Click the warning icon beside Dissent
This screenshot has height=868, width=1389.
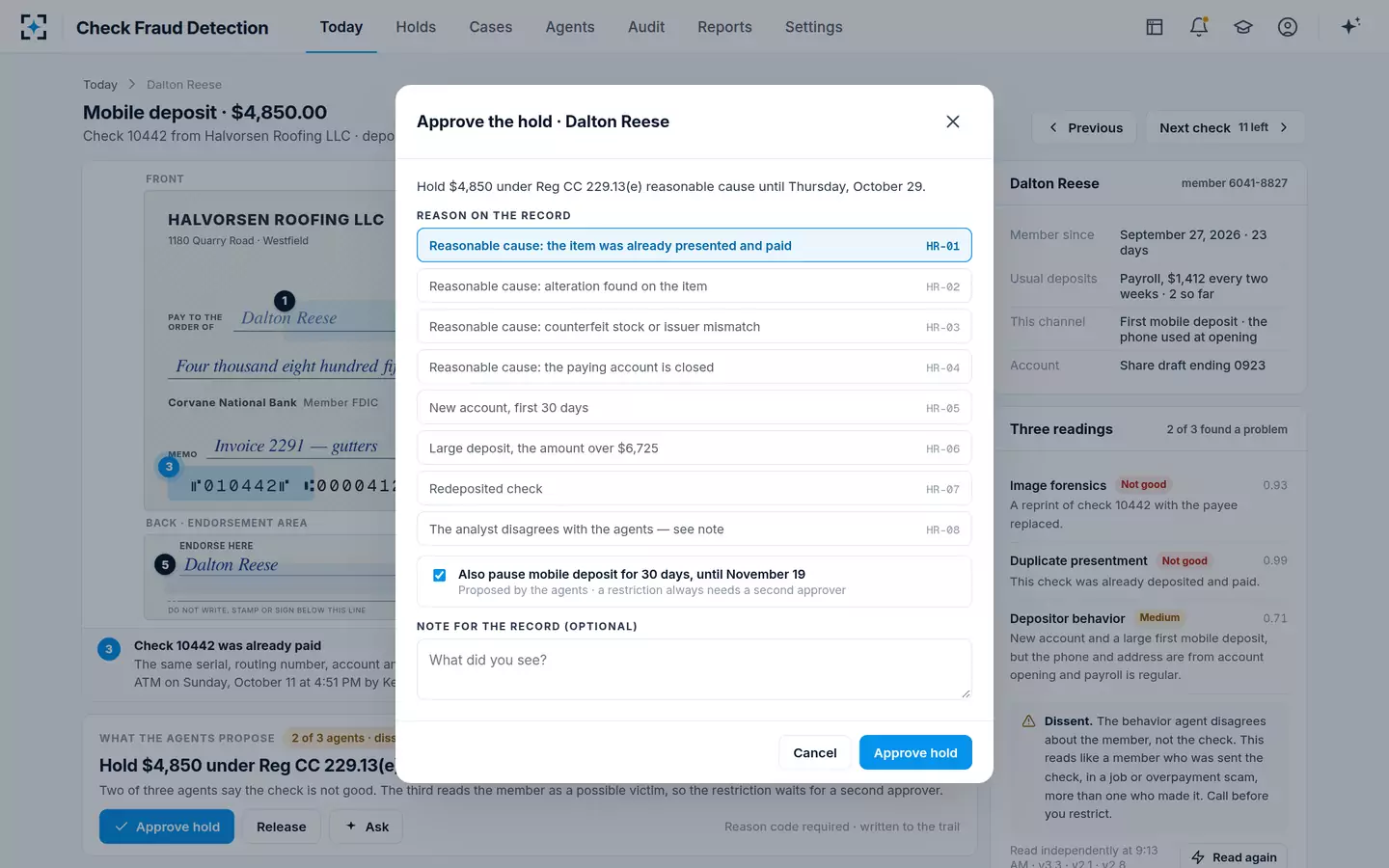point(1028,721)
